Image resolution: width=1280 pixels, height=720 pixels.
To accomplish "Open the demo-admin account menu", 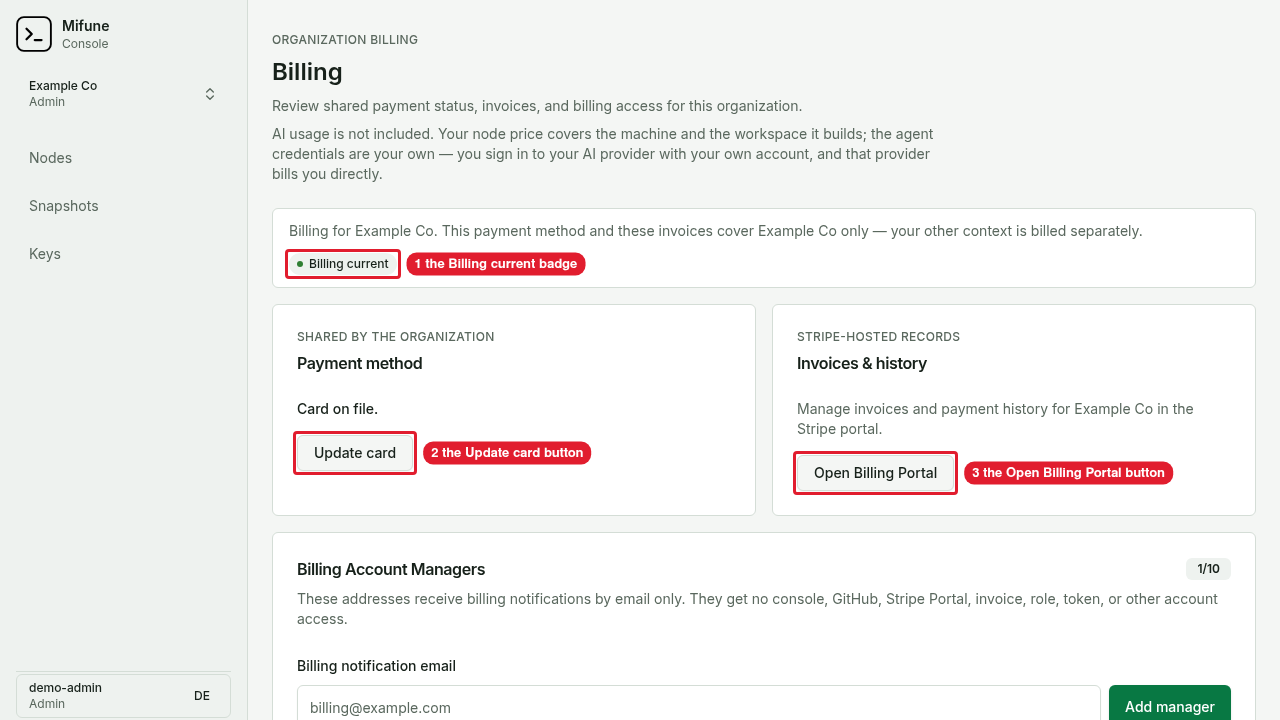I will (x=123, y=696).
